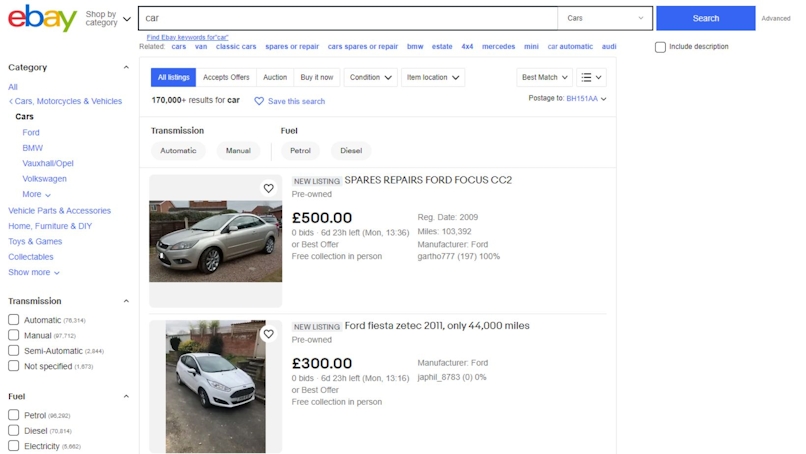Click Save this search link
Viewport: 806px width, 454px height.
[x=297, y=101]
